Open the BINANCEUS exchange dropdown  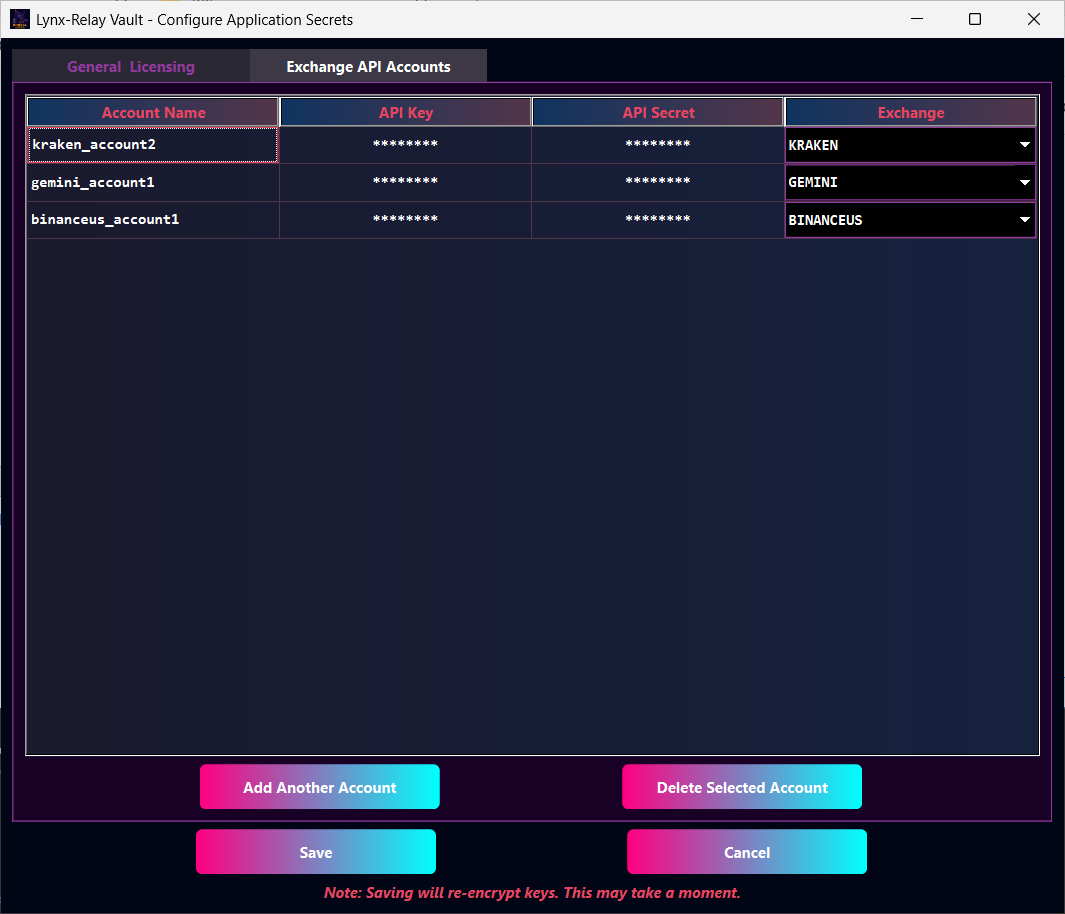pyautogui.click(x=1024, y=220)
